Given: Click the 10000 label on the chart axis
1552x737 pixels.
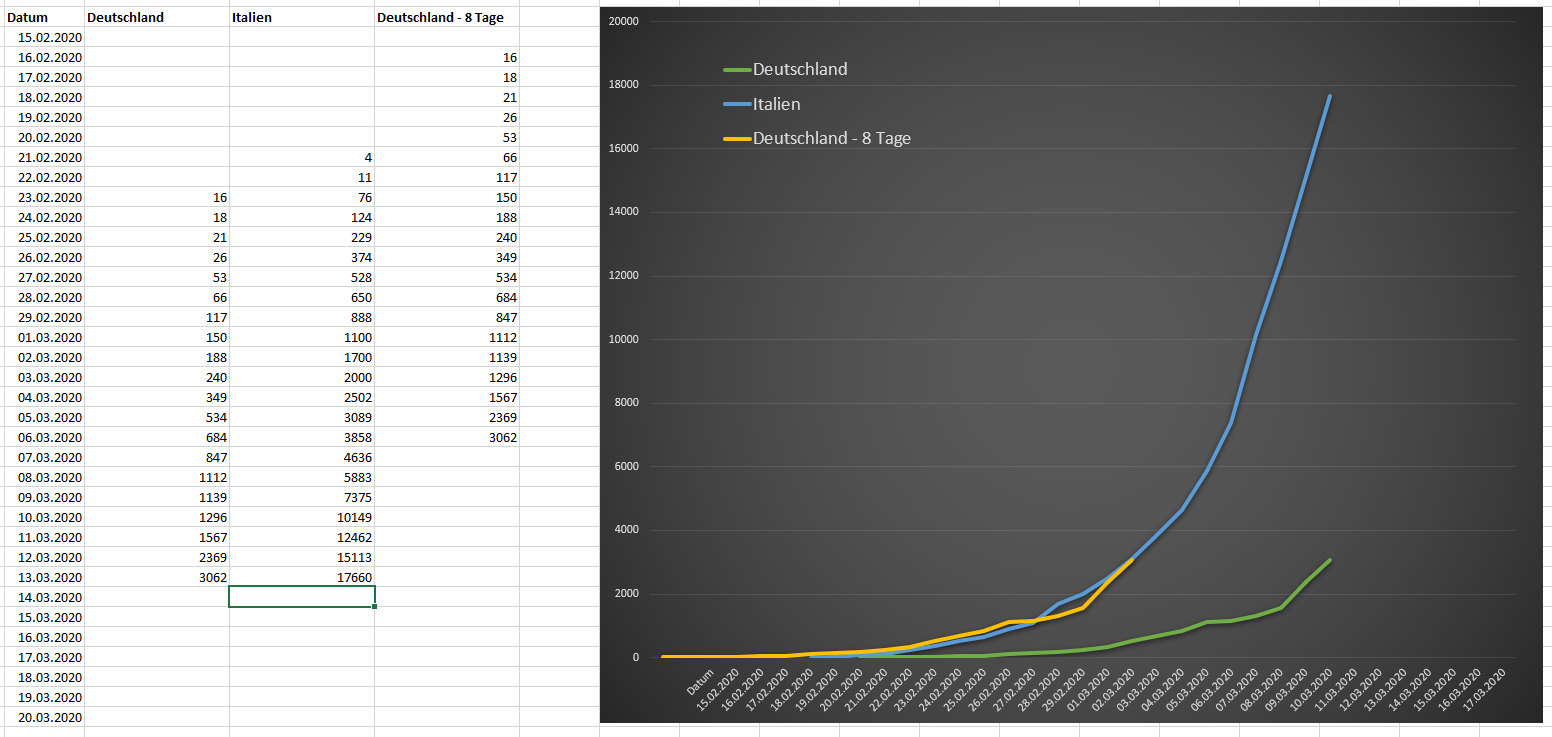Looking at the screenshot, I should coord(625,339).
